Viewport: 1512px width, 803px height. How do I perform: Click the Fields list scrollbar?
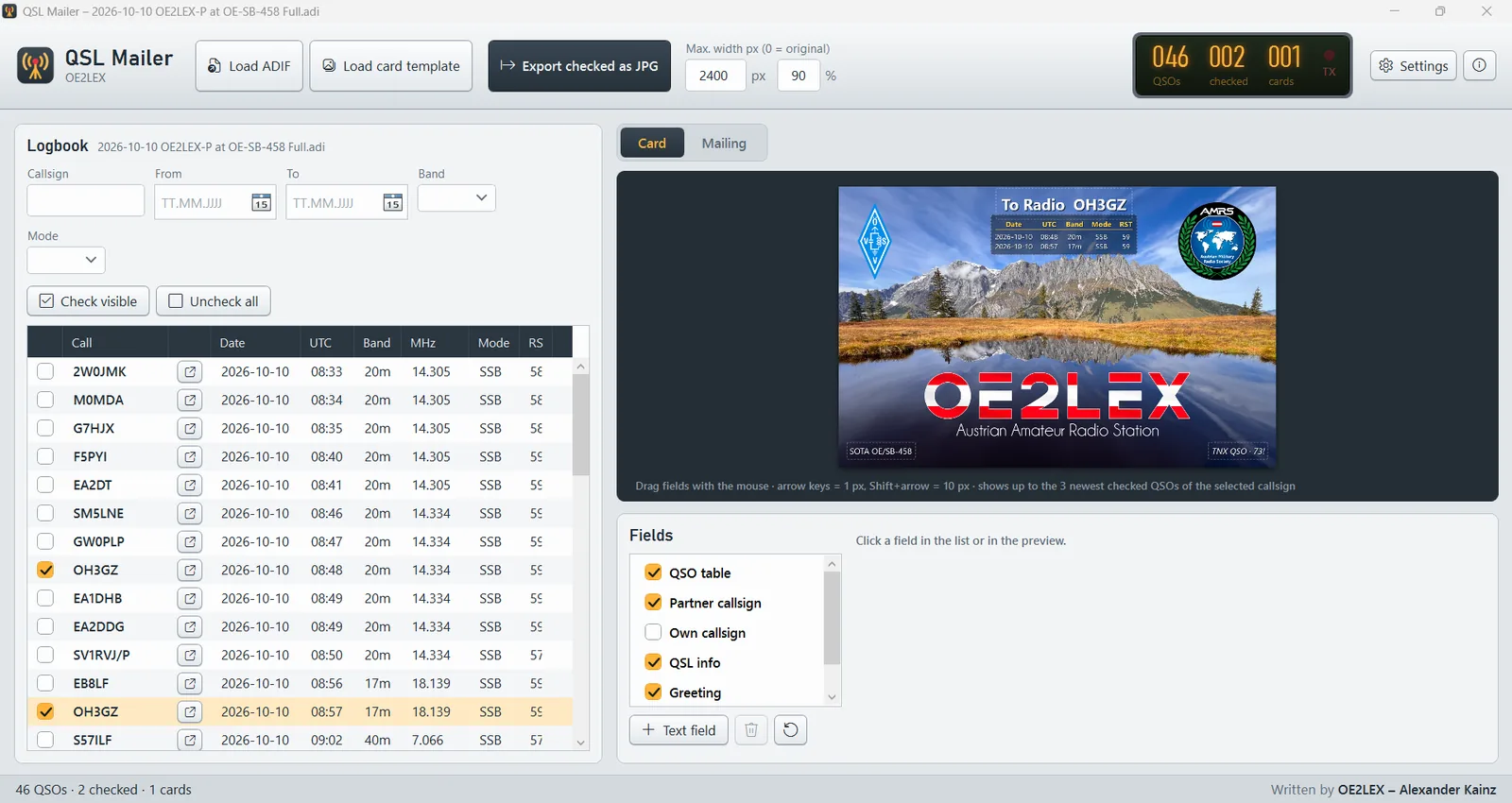(x=832, y=619)
